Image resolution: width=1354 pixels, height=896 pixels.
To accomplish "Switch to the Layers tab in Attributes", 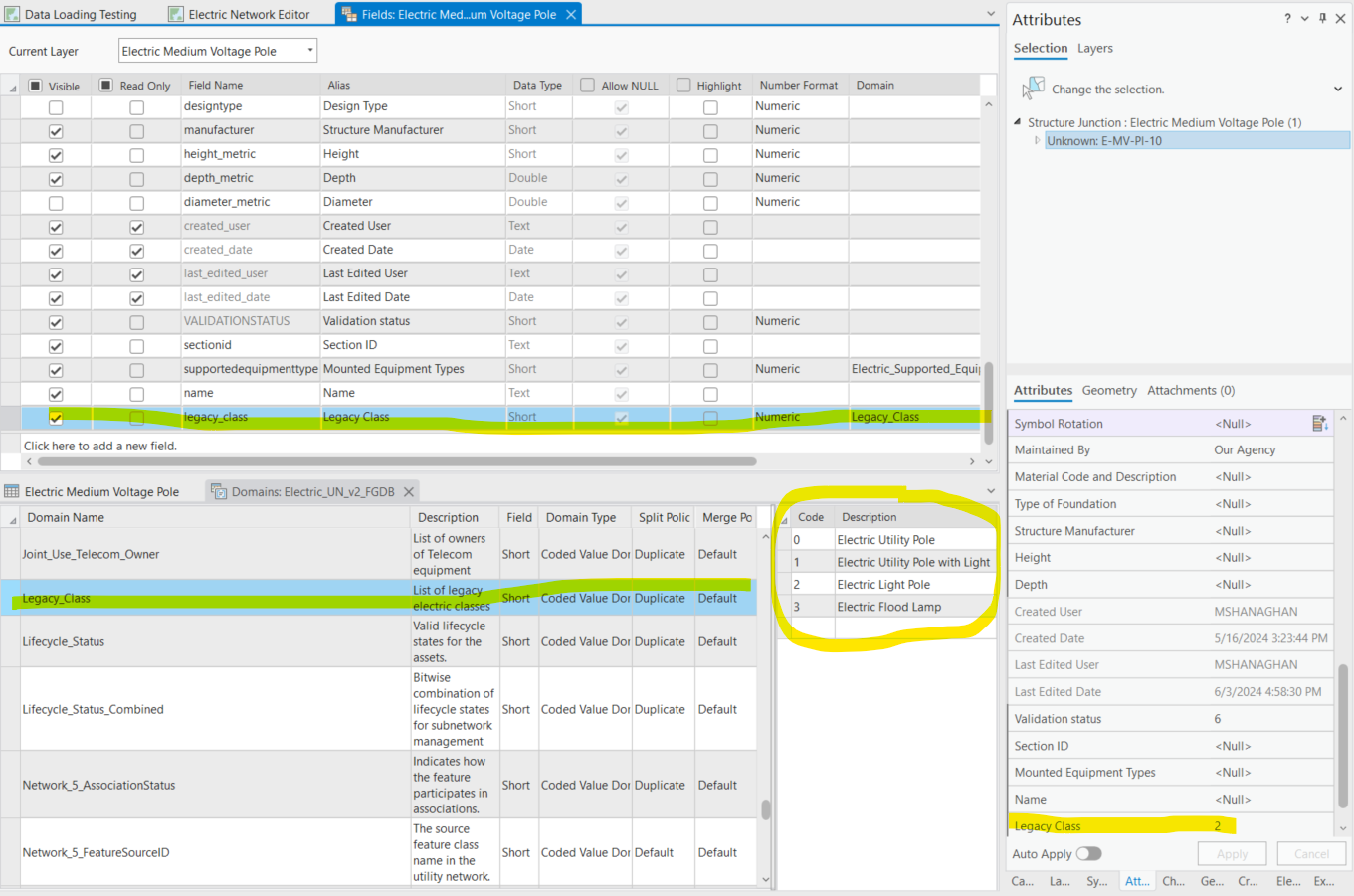I will (x=1094, y=48).
